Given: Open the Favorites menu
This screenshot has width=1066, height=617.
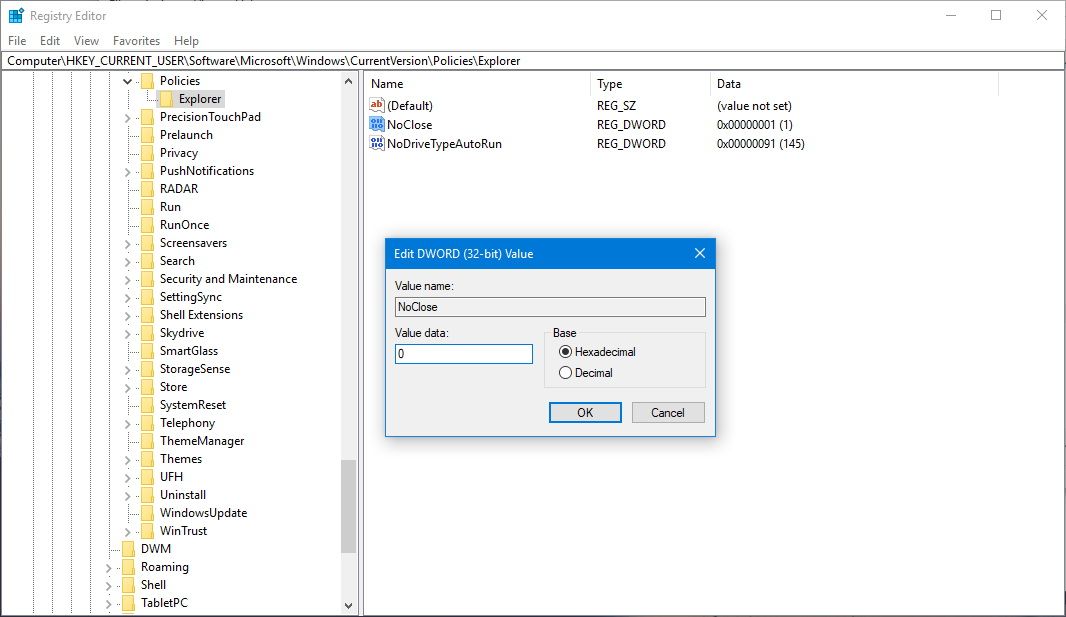Looking at the screenshot, I should (x=136, y=40).
